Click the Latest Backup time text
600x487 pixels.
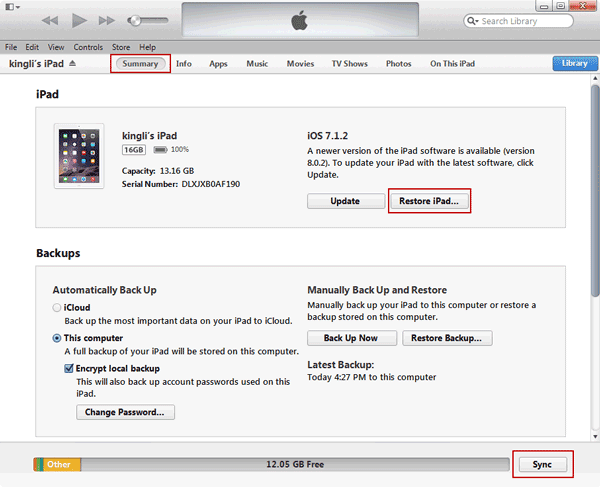371,377
